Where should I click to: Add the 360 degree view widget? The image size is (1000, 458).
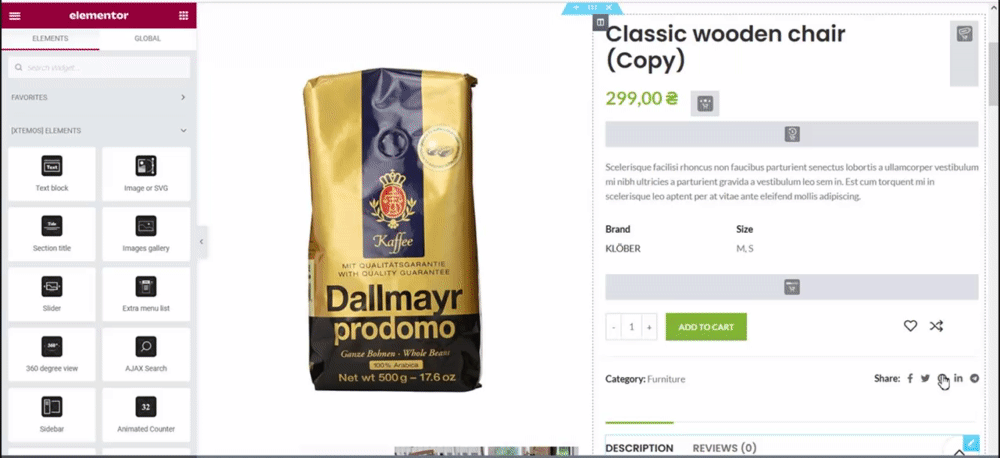[52, 354]
